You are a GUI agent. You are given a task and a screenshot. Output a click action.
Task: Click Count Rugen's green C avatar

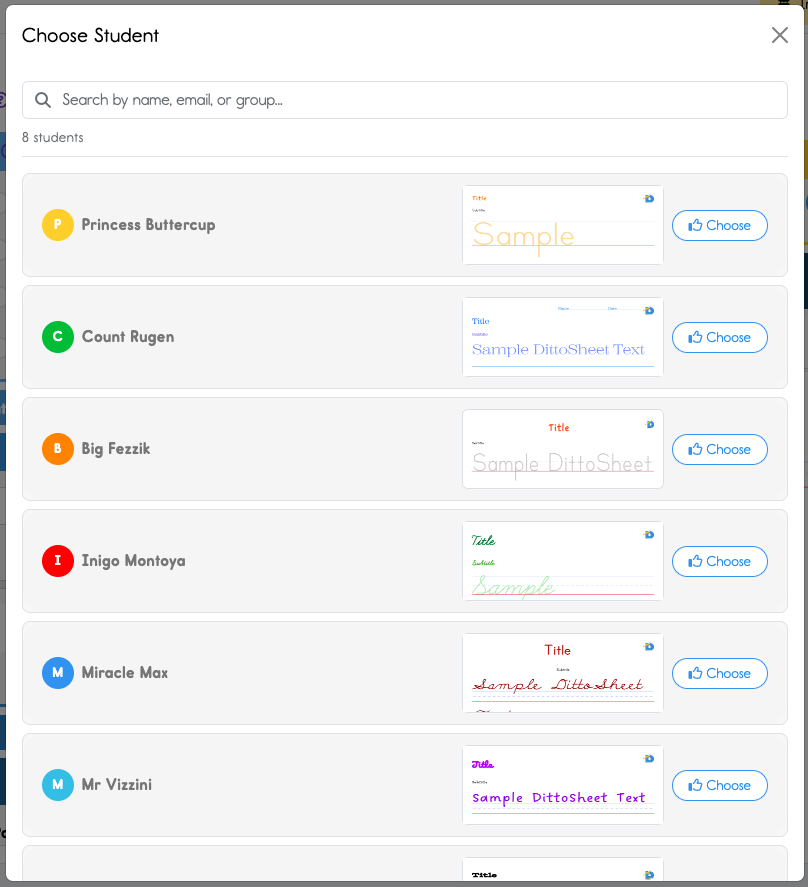click(57, 337)
